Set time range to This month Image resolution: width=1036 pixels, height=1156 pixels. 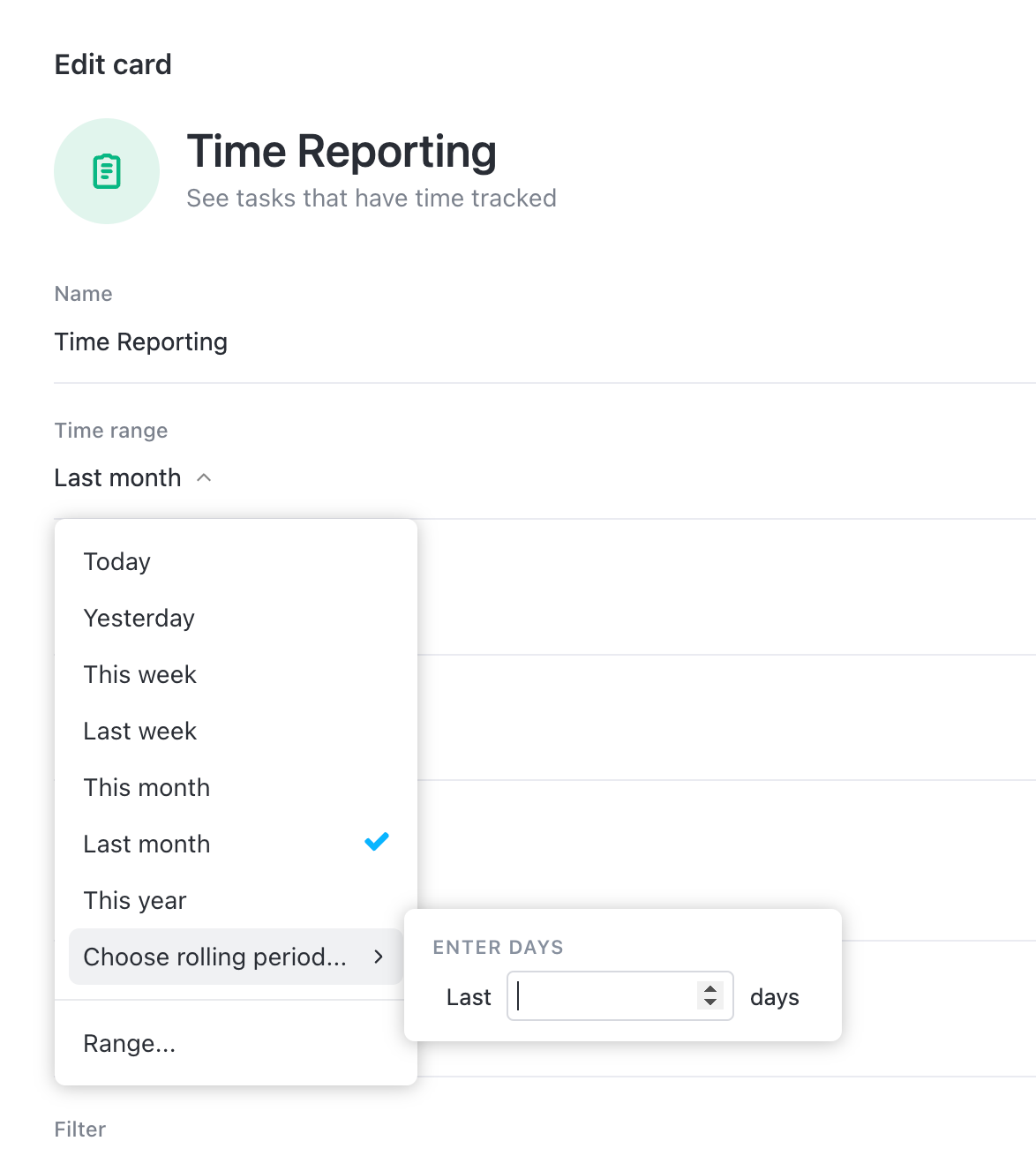pyautogui.click(x=146, y=787)
